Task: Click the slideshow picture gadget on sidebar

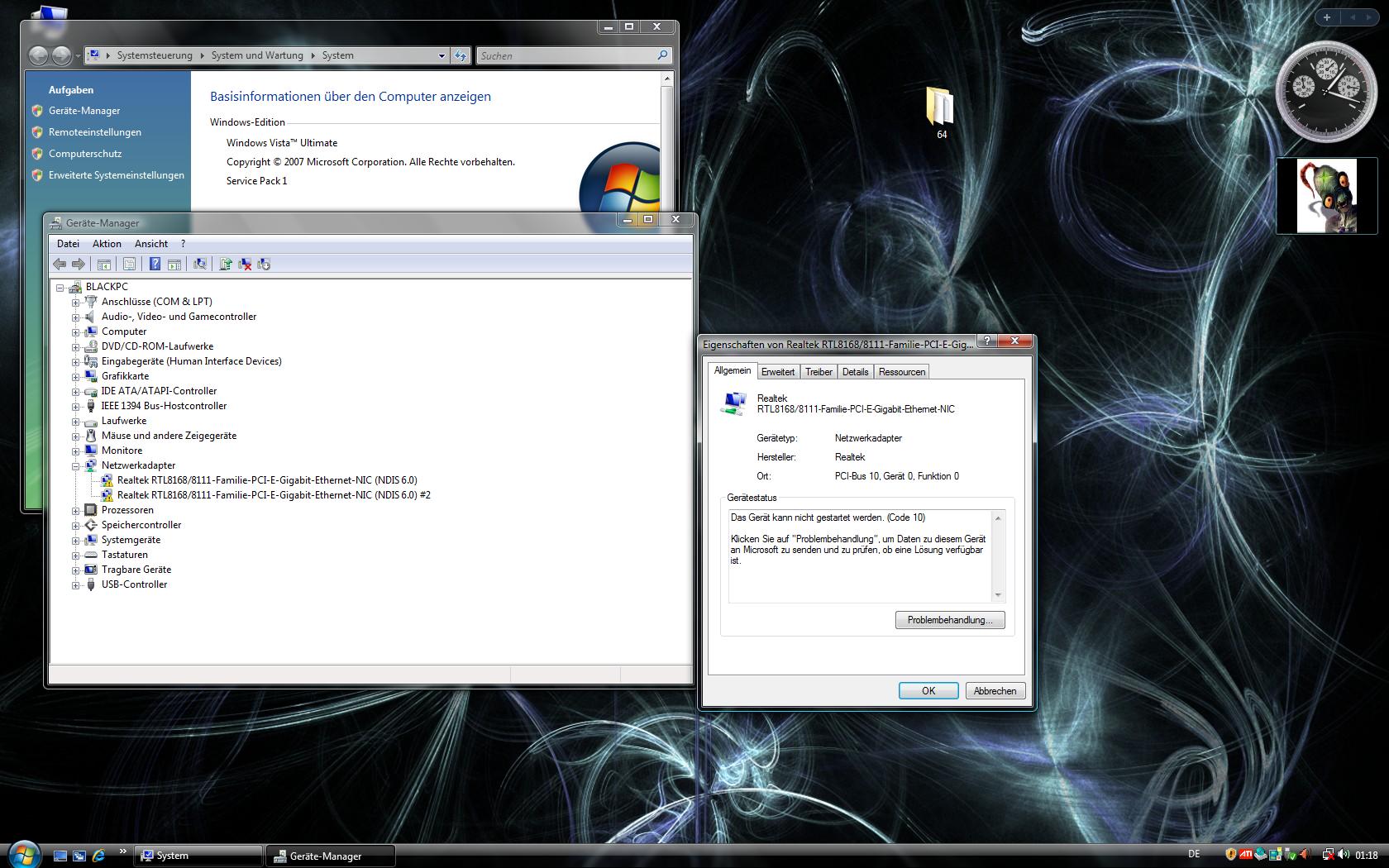Action: point(1326,196)
